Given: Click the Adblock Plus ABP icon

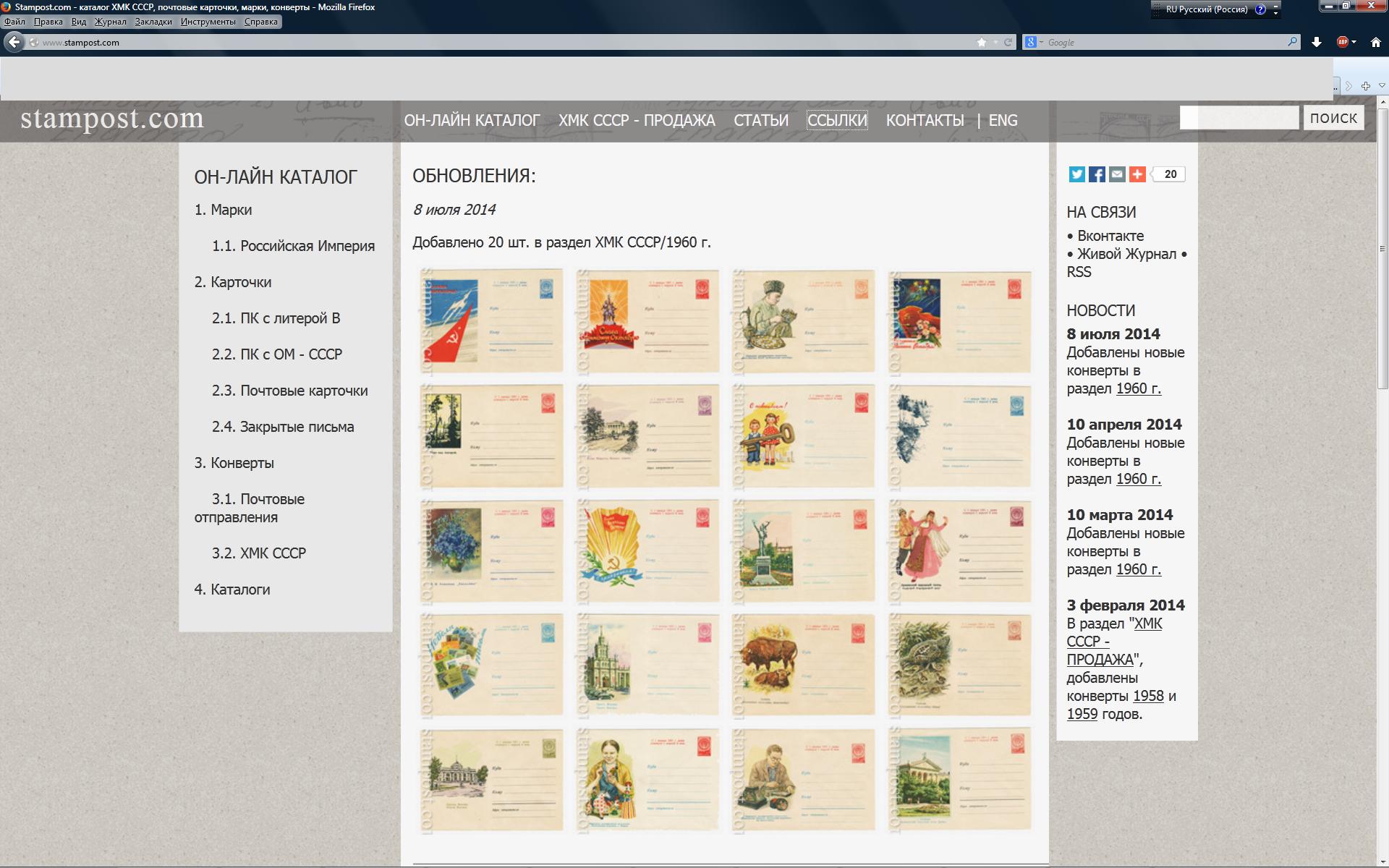Looking at the screenshot, I should (x=1342, y=43).
